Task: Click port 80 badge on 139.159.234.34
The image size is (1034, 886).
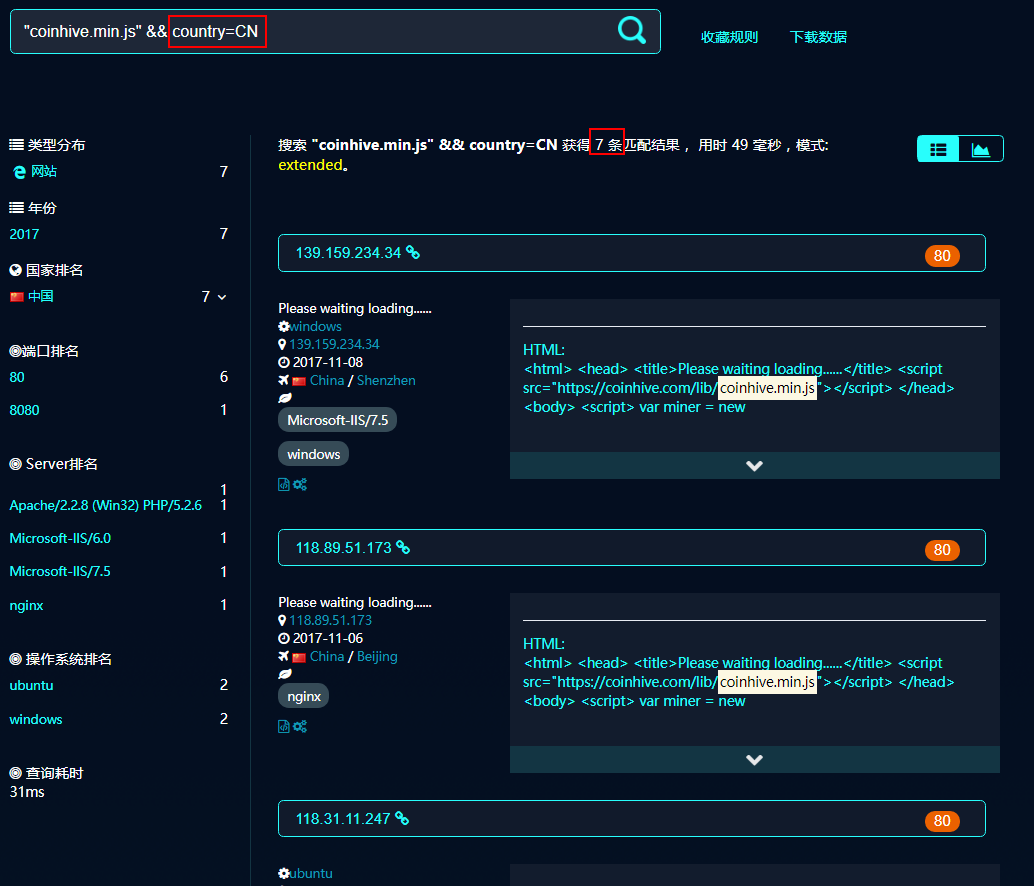Action: 942,255
